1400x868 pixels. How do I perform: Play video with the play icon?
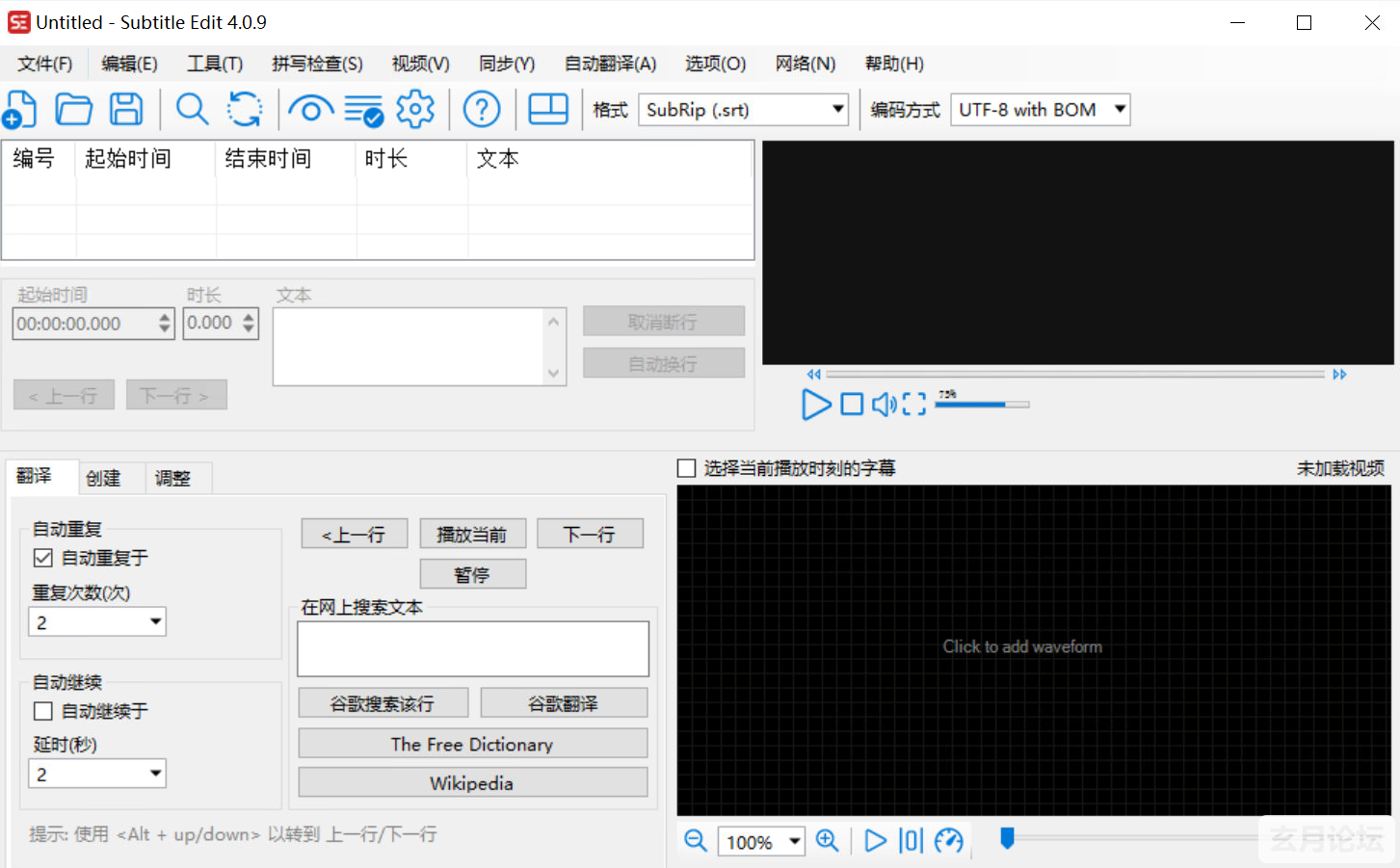point(815,405)
